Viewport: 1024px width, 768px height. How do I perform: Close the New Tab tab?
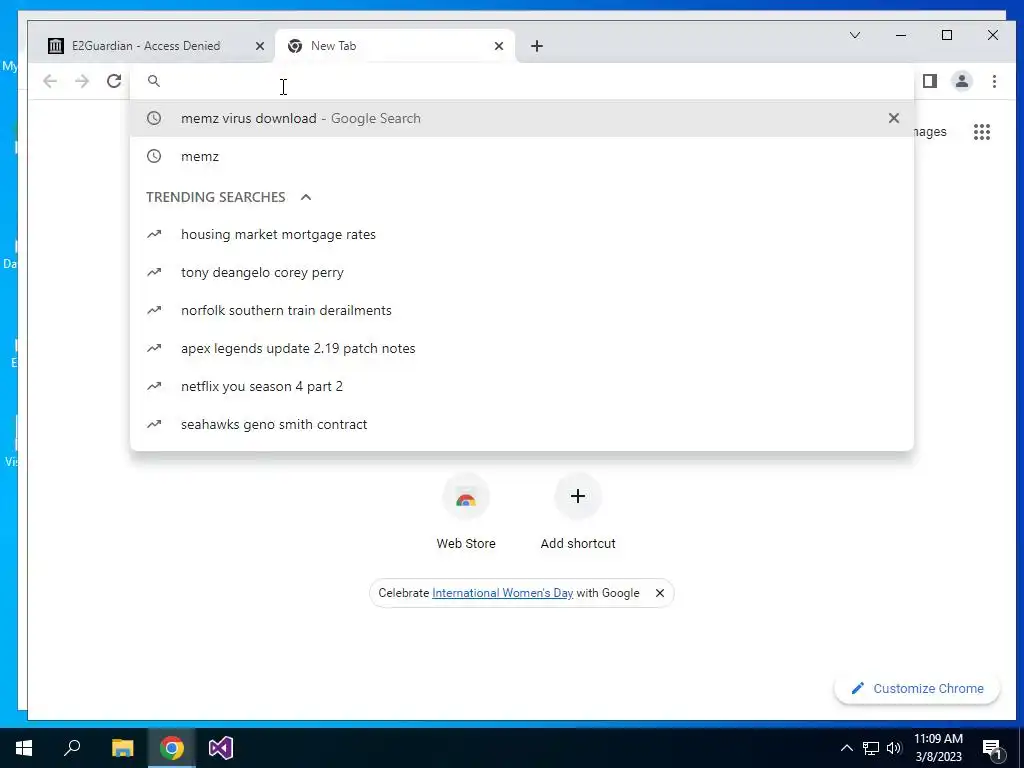tap(498, 46)
